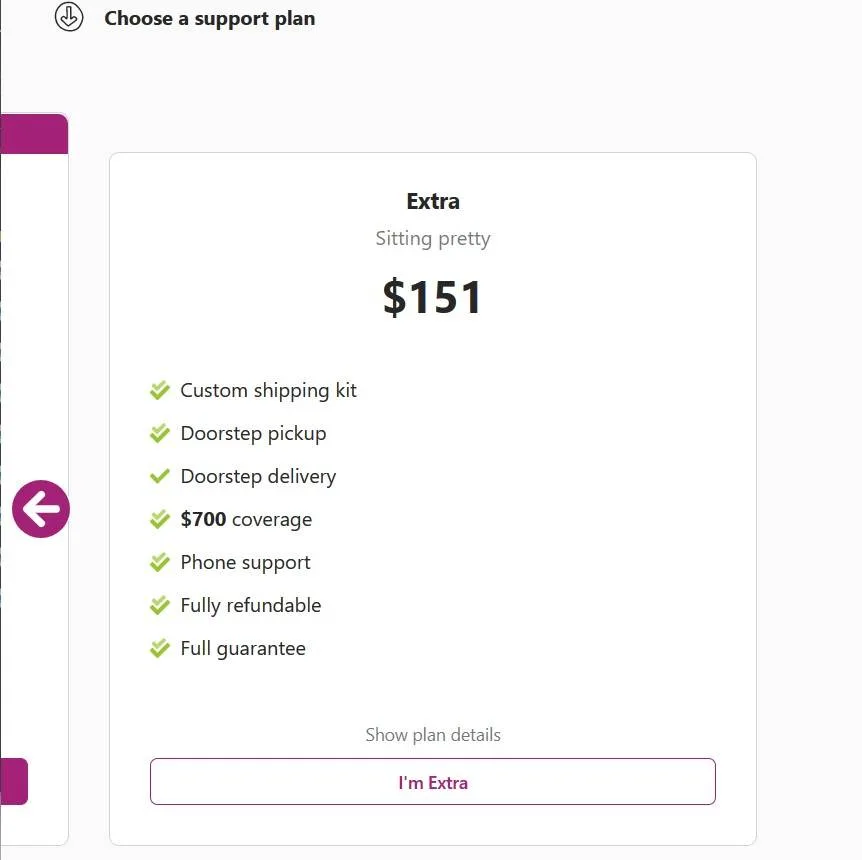Viewport: 862px width, 860px height.
Task: Click the checkmark beside Fully refundable
Action: (x=160, y=605)
